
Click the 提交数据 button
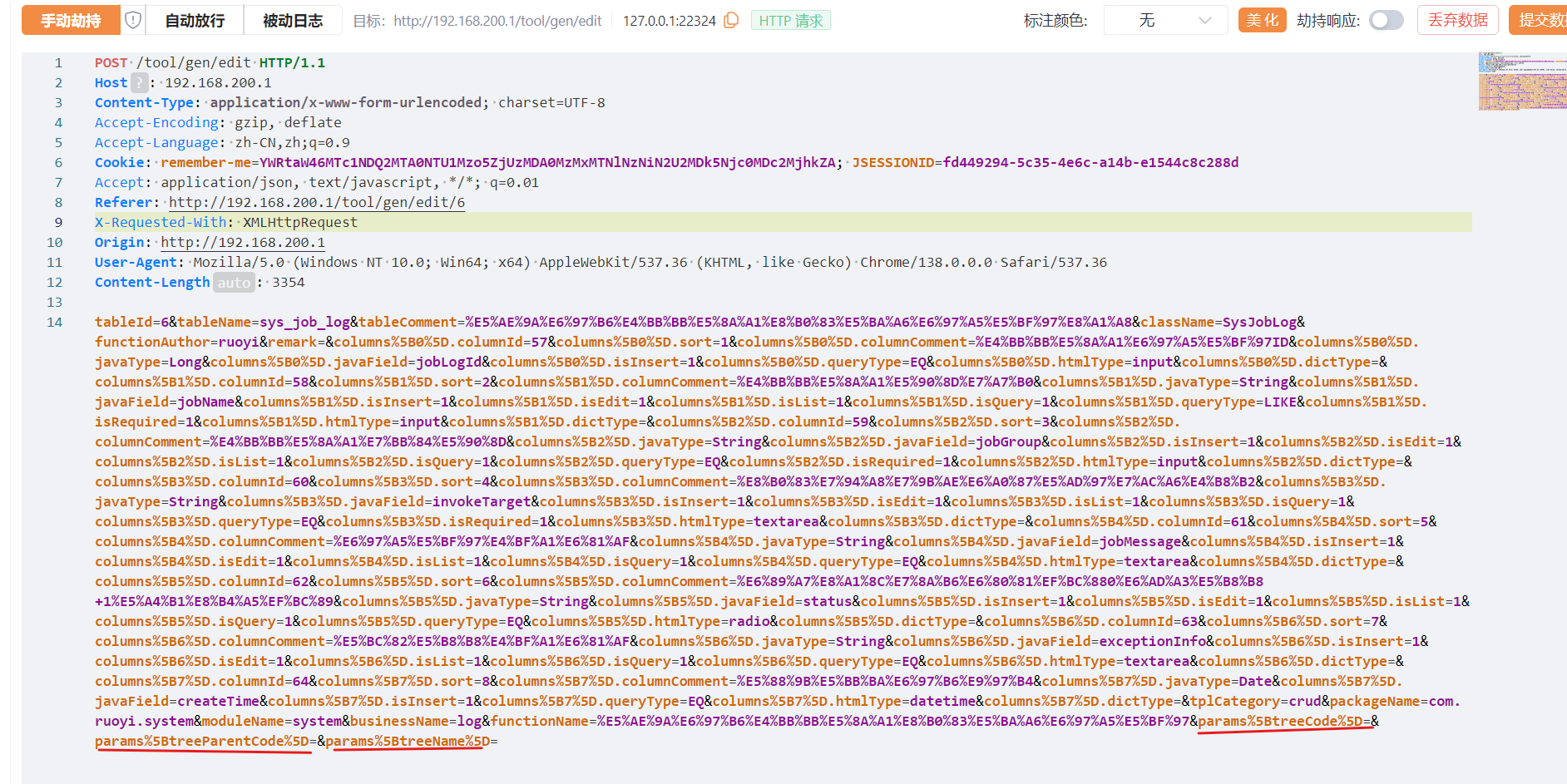(1539, 20)
